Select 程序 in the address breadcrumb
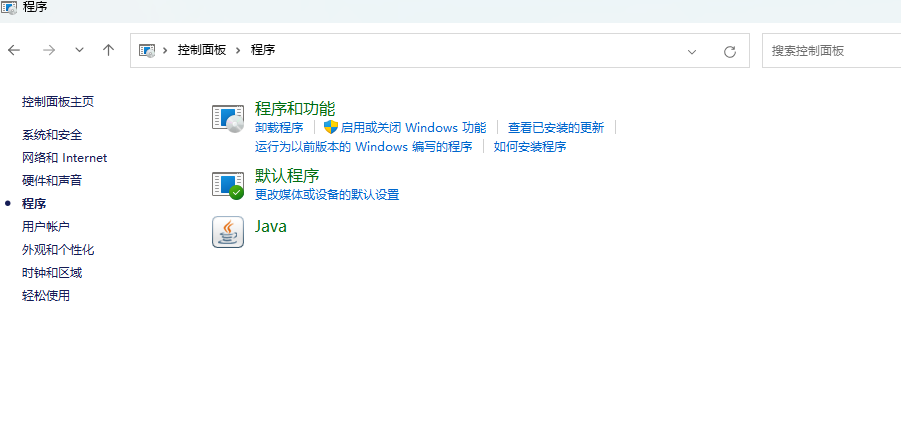 coord(263,50)
